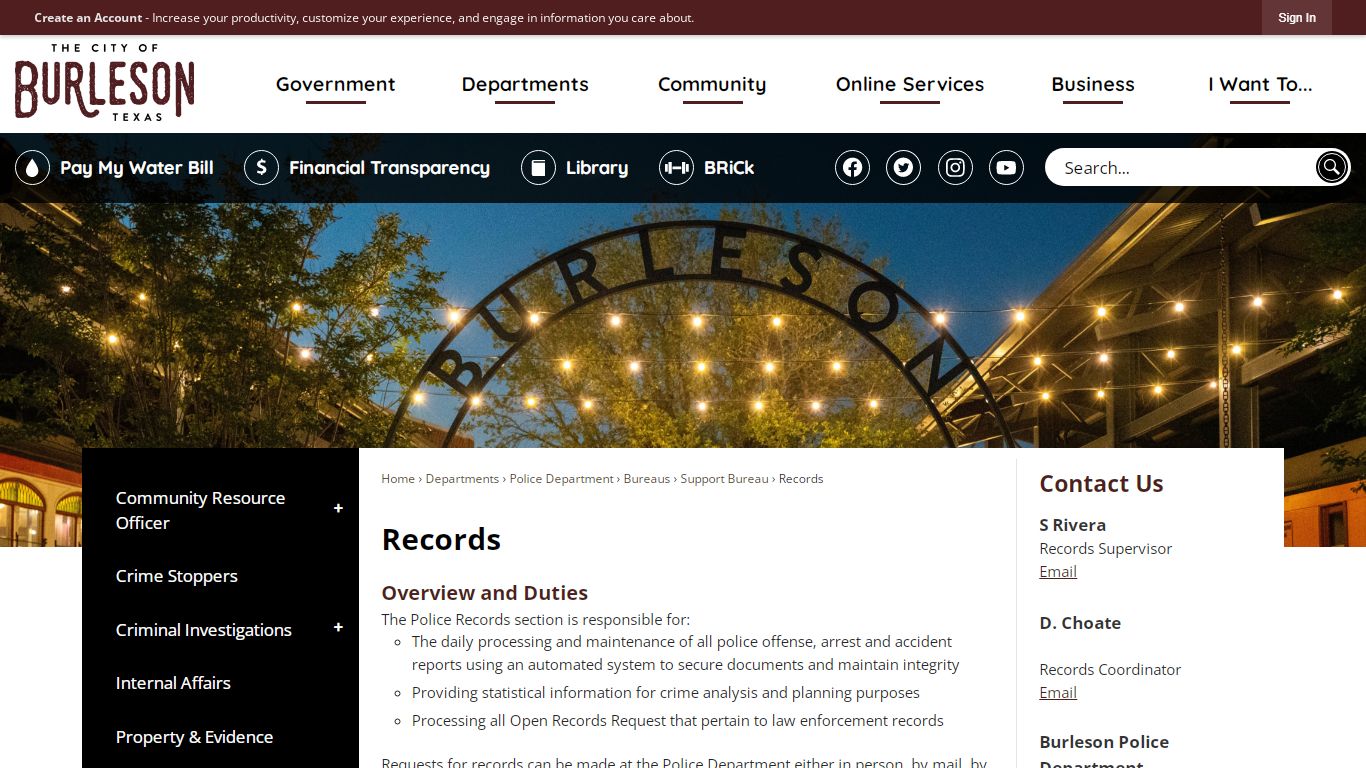Go to the Library link

597,168
